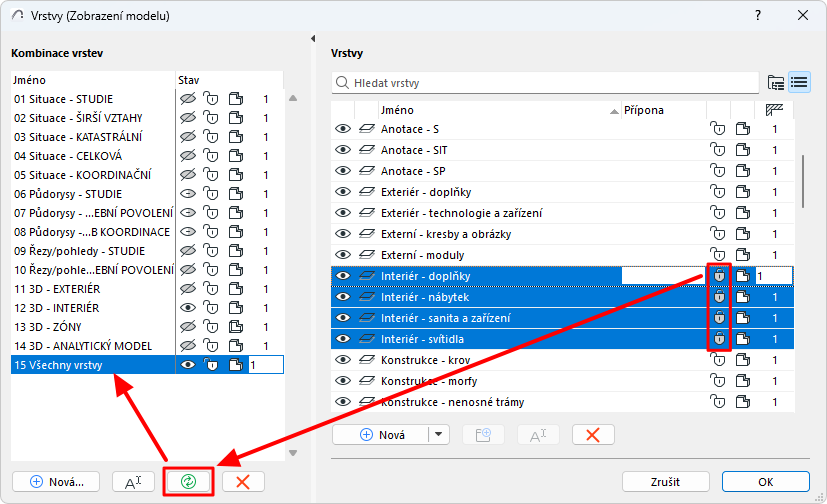
Task: Confirm layer settings with OK
Action: click(x=765, y=481)
